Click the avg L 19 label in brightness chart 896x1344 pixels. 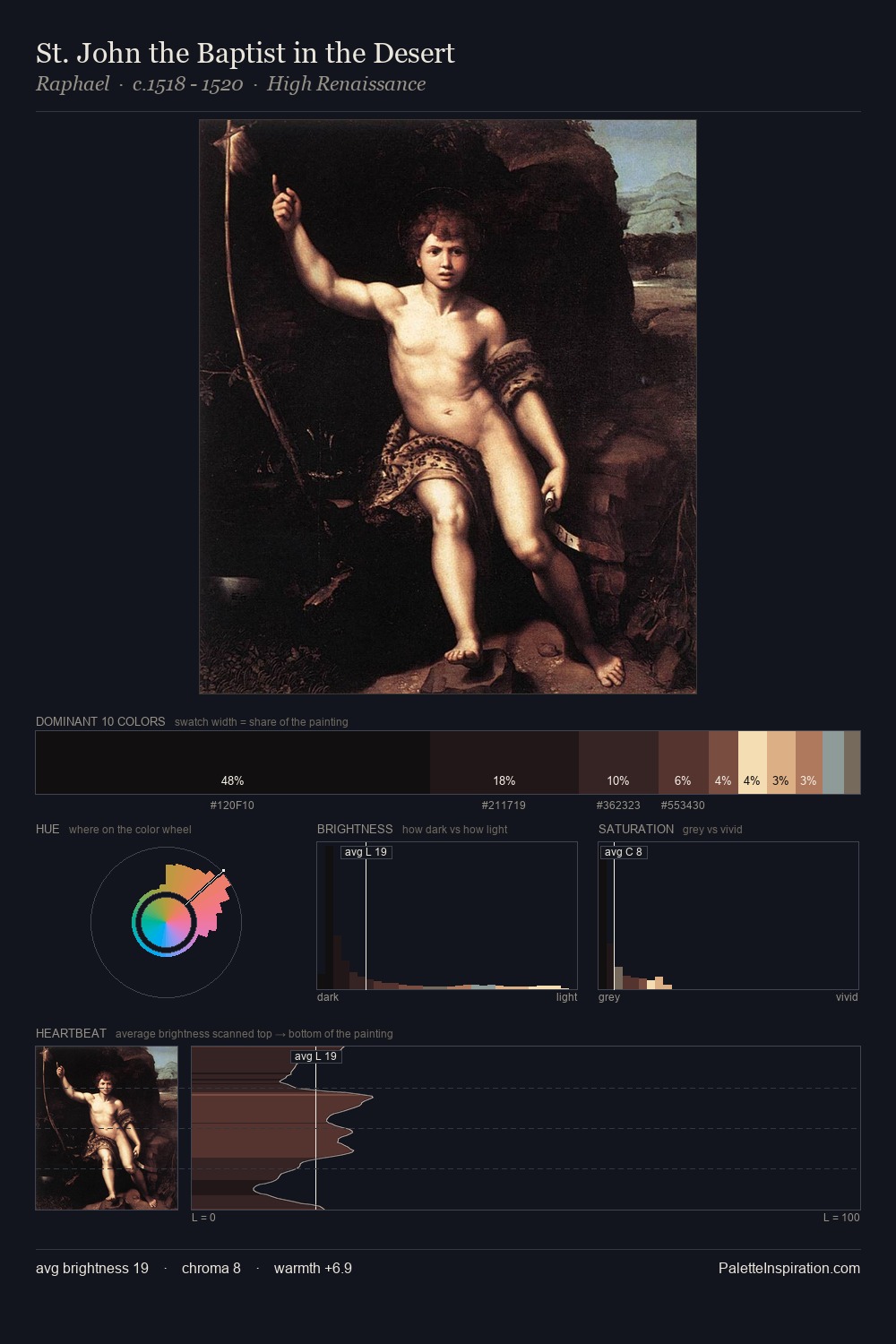[x=366, y=852]
